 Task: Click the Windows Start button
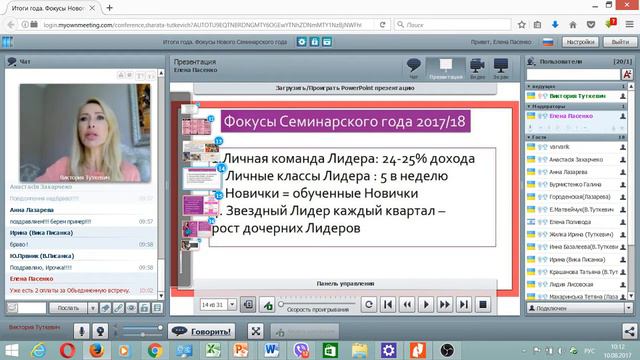pos(11,350)
